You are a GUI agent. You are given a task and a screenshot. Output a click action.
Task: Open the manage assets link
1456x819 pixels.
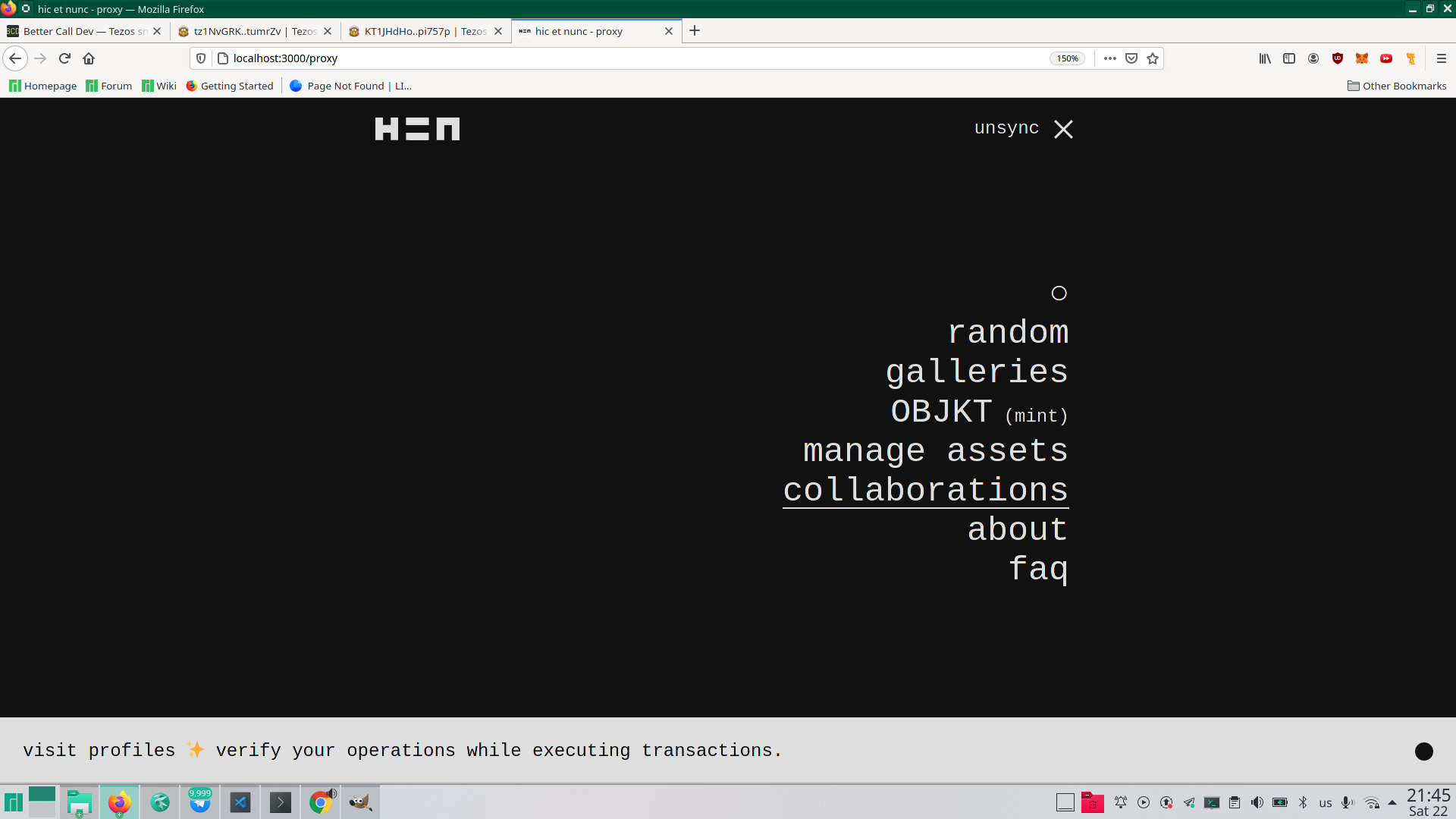coord(935,450)
